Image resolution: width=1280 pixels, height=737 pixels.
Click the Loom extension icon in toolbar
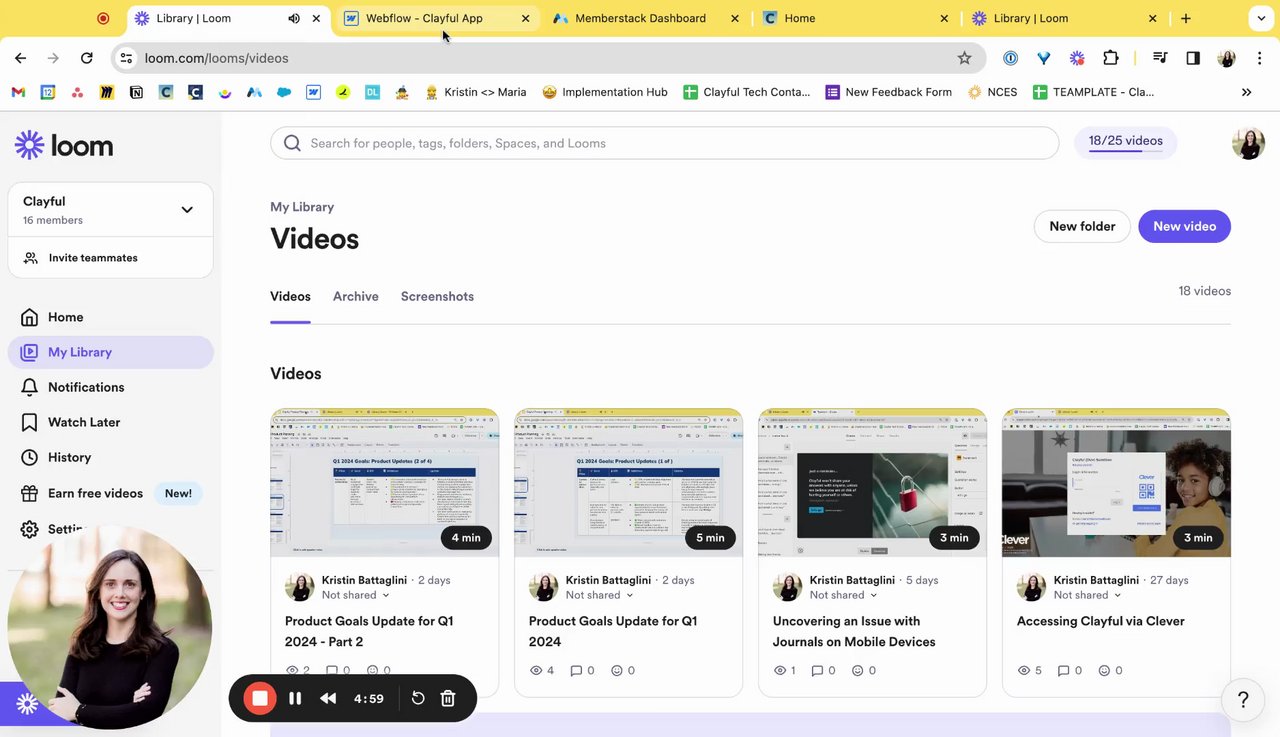point(1077,58)
